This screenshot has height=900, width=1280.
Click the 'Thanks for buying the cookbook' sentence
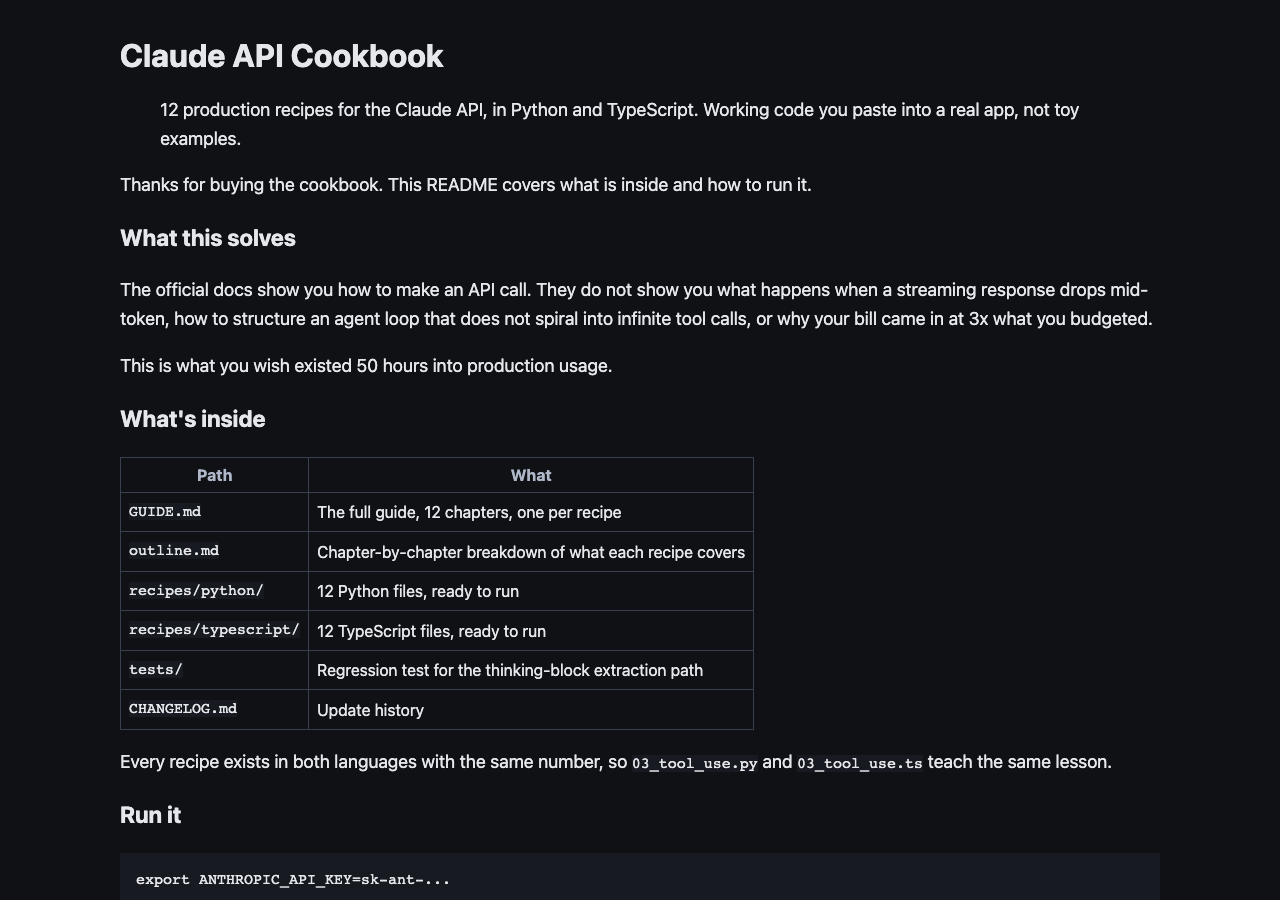[466, 185]
